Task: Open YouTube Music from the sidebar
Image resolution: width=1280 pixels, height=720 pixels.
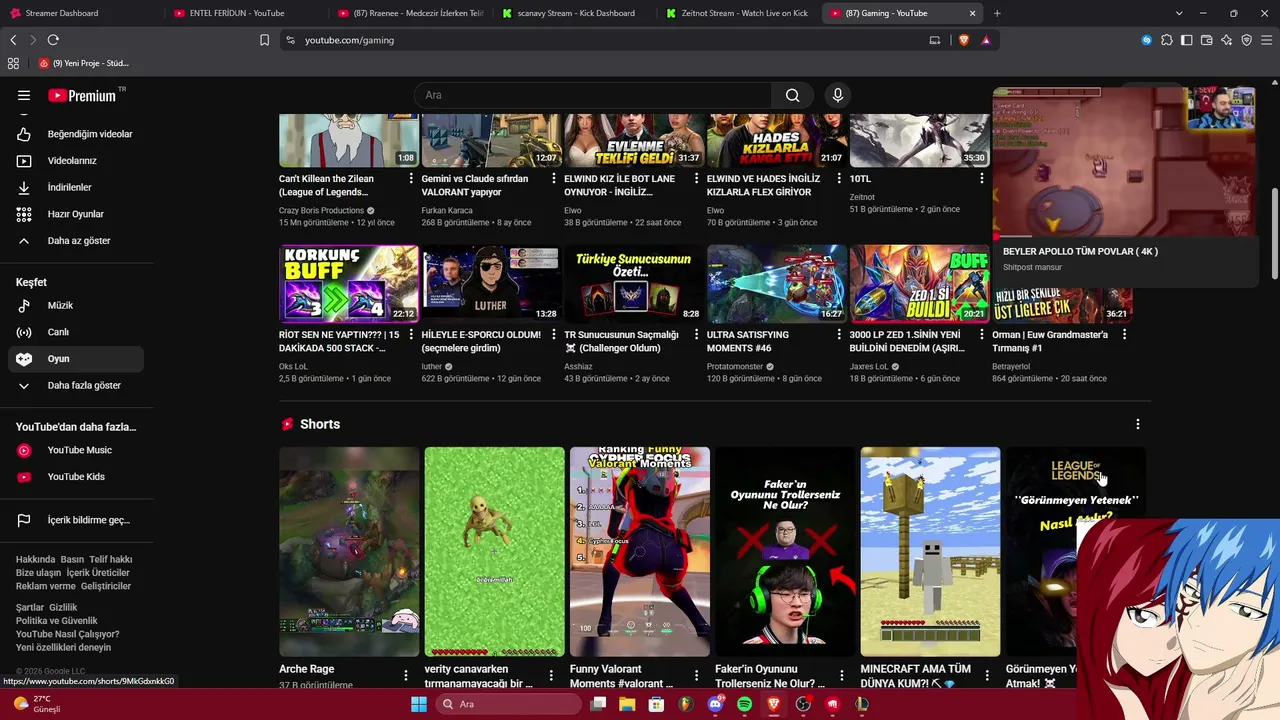Action: click(x=76, y=450)
